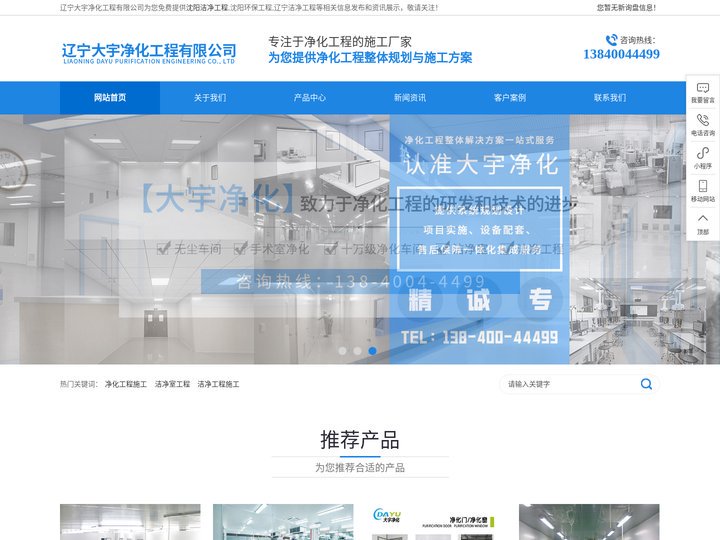Click the 沈阳环保工程 link in the top bar
The image size is (720, 540).
click(251, 8)
